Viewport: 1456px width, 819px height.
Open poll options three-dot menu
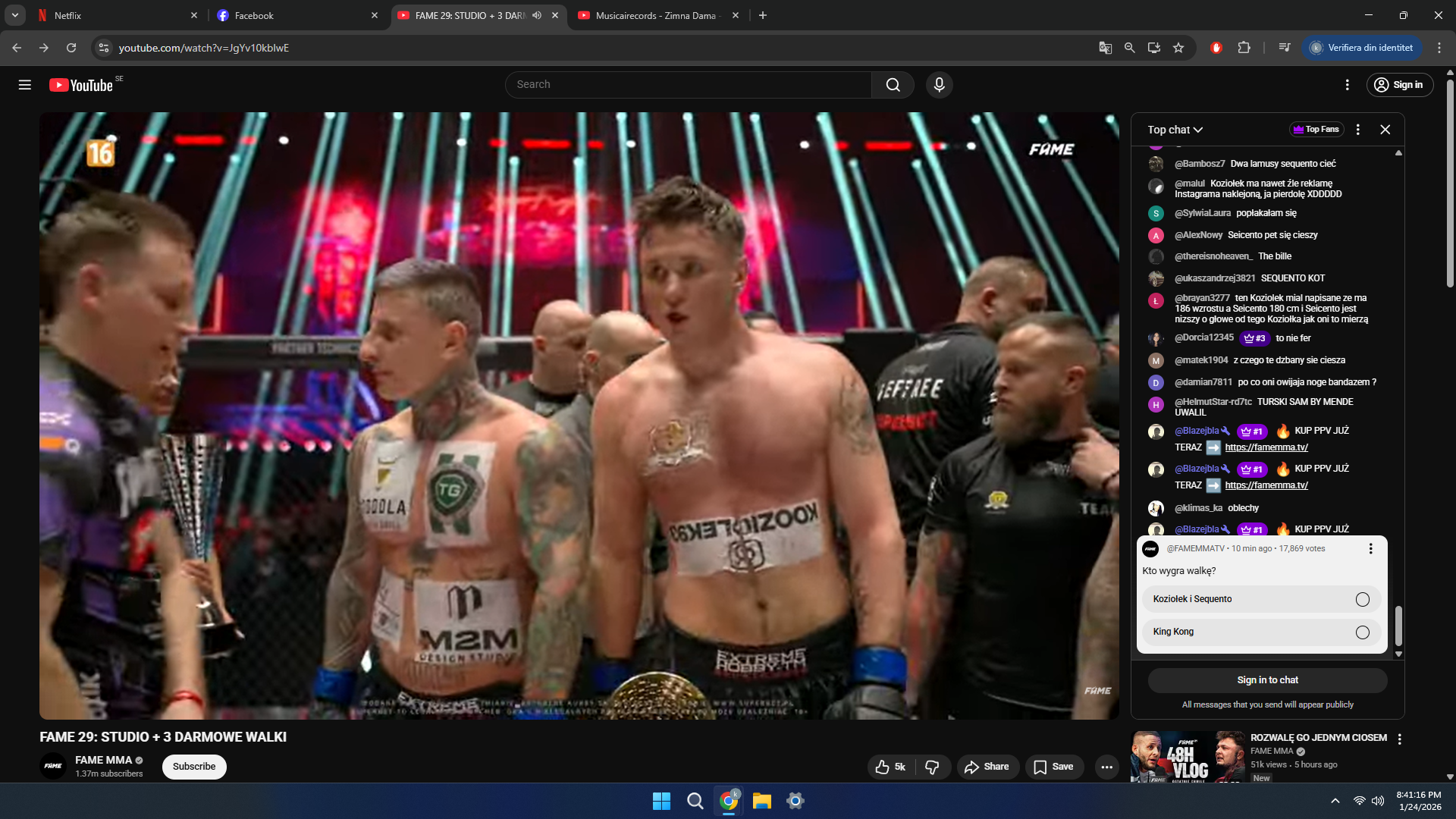pyautogui.click(x=1370, y=548)
